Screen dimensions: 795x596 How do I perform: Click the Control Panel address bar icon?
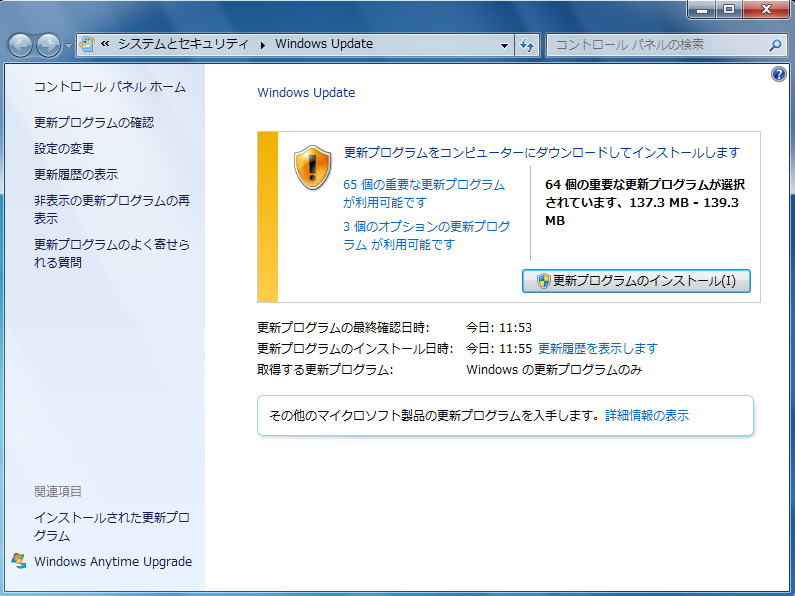point(87,44)
